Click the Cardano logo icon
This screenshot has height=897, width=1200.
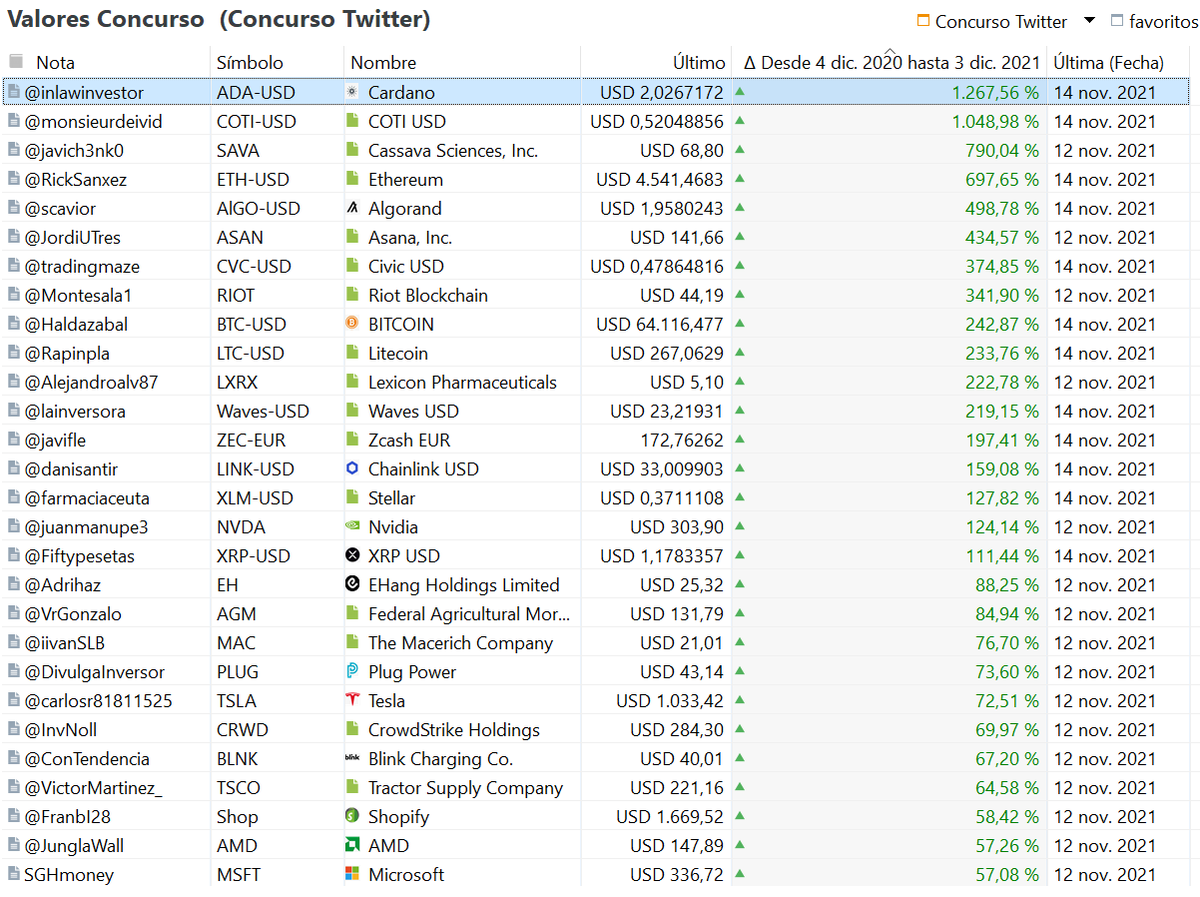352,92
